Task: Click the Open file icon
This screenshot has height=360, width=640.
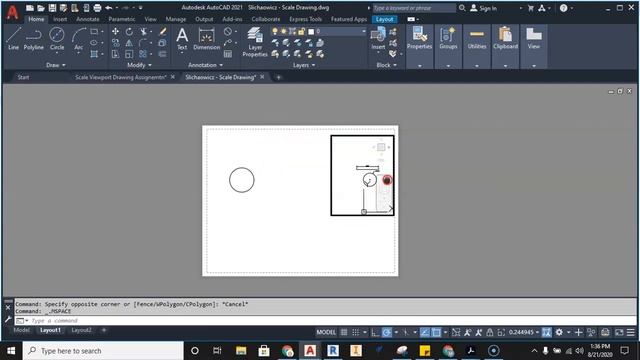Action: (x=41, y=8)
